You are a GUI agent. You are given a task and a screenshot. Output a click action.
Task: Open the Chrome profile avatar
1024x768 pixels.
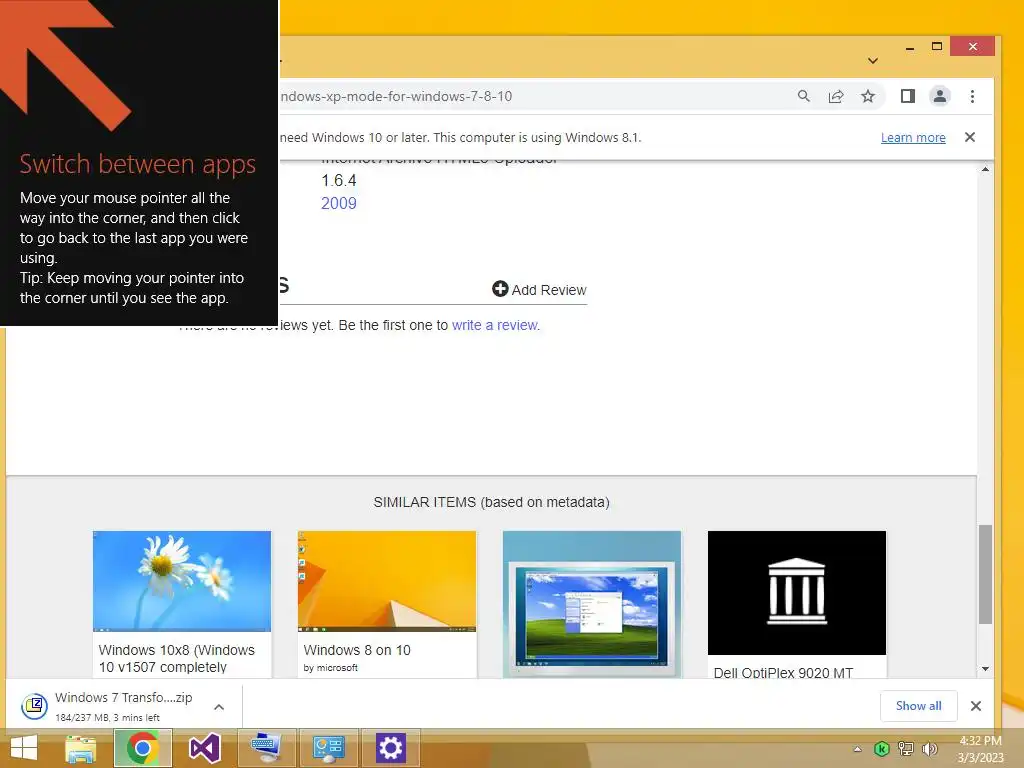pos(939,97)
